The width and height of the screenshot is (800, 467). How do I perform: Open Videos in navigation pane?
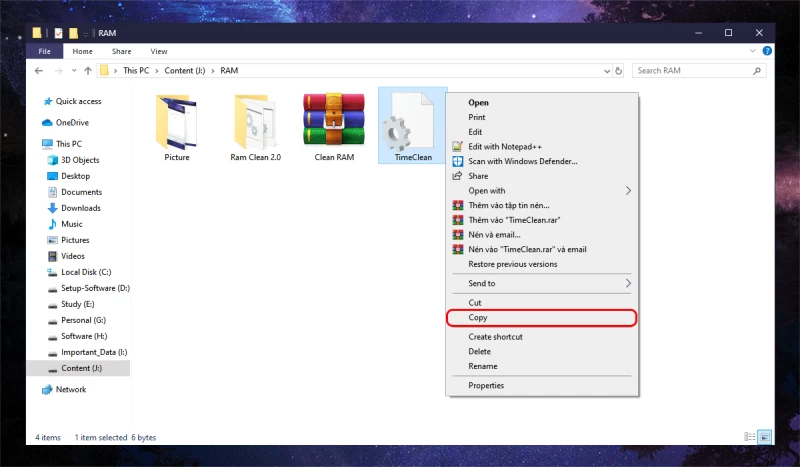[x=66, y=256]
